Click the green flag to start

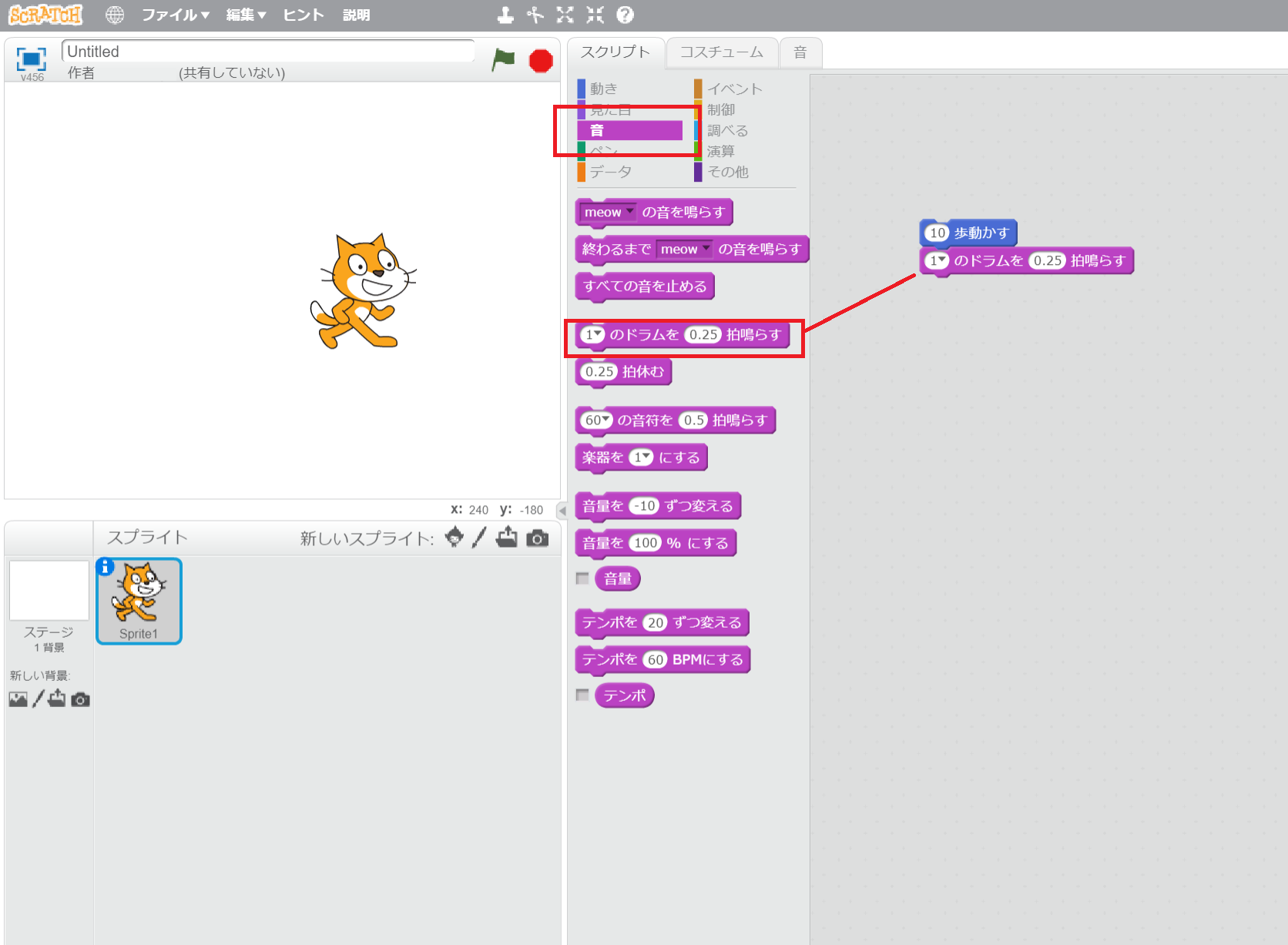tap(503, 59)
